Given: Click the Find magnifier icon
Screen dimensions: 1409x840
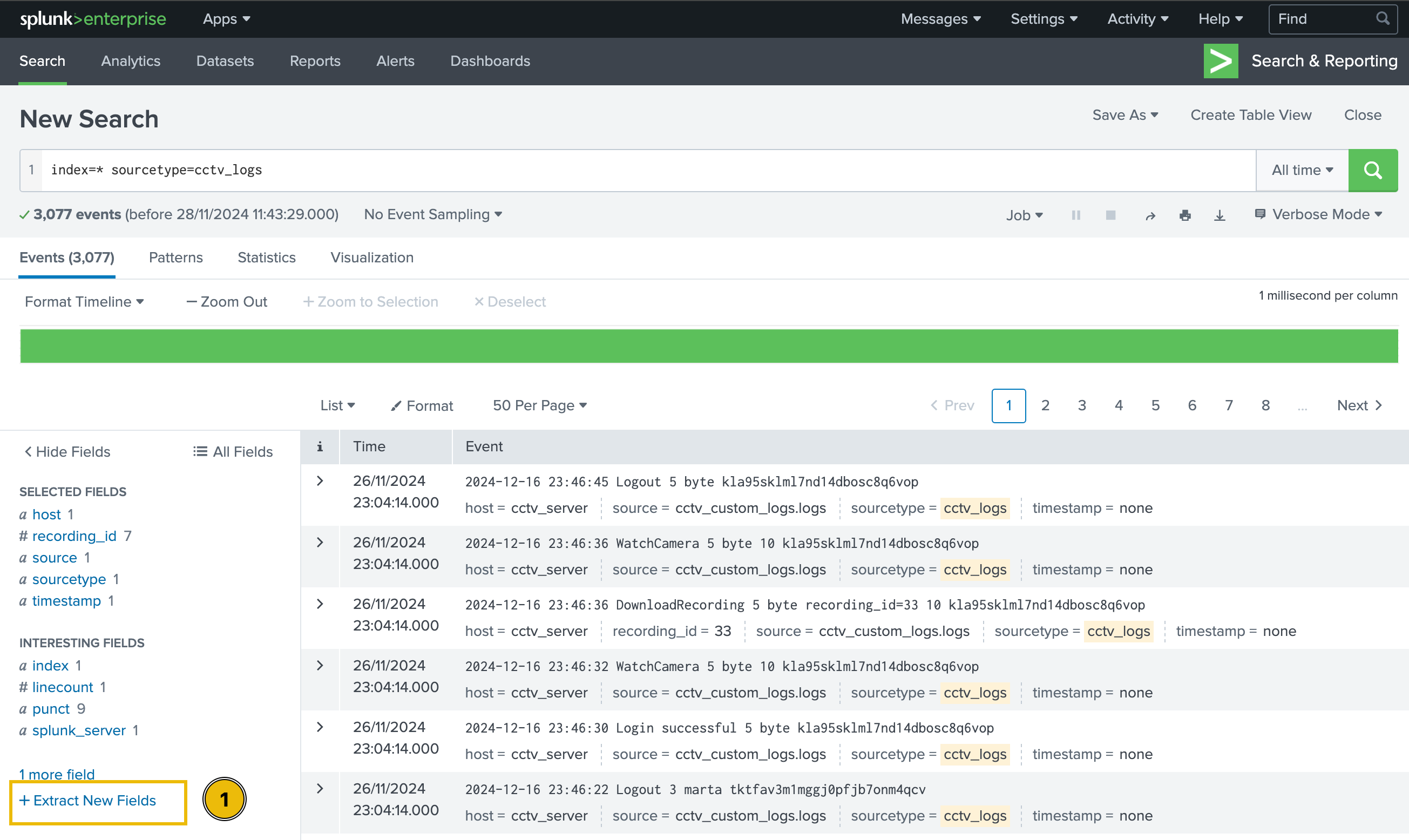Looking at the screenshot, I should click(1383, 19).
